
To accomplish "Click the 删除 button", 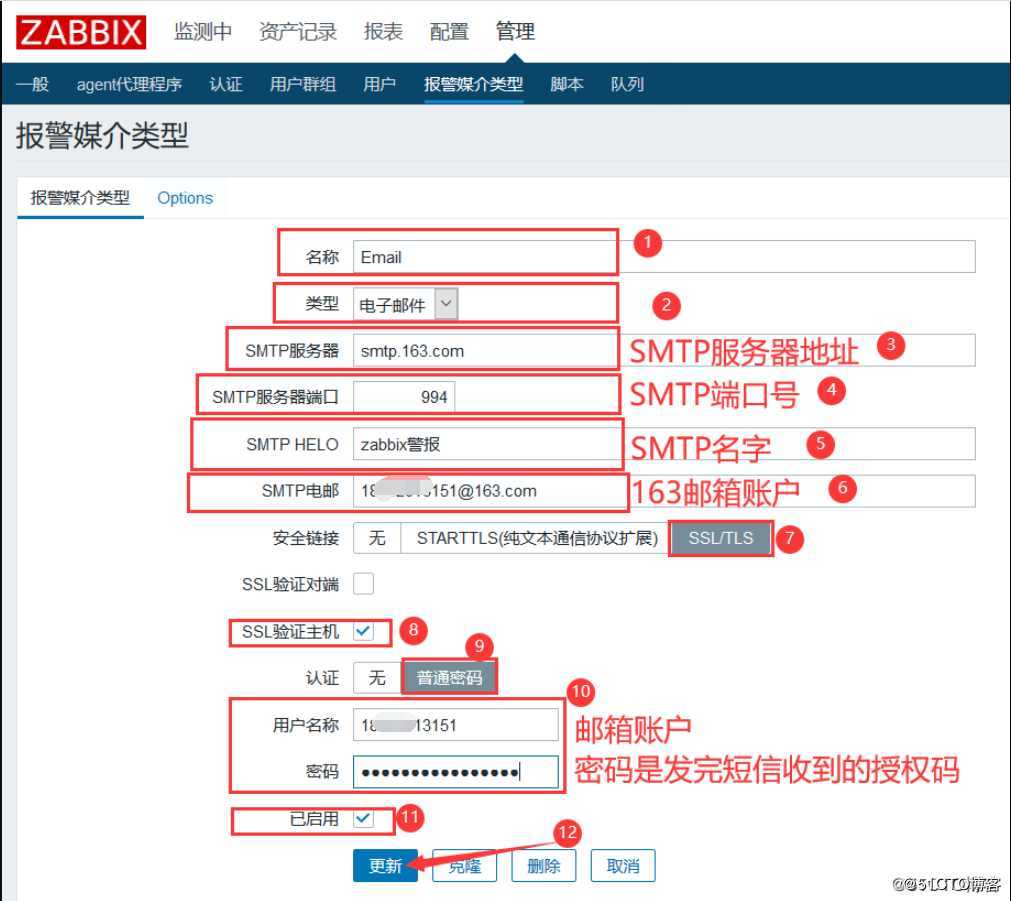I will pos(544,865).
